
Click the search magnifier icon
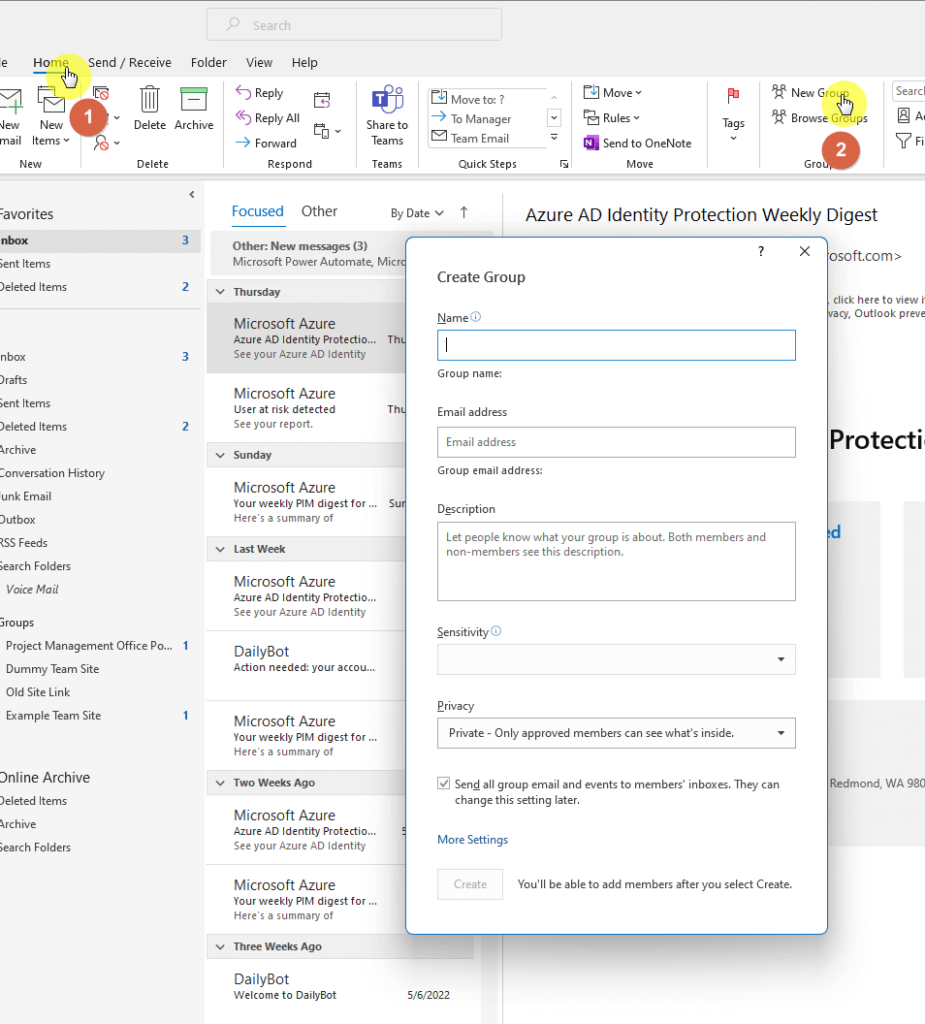pos(233,25)
